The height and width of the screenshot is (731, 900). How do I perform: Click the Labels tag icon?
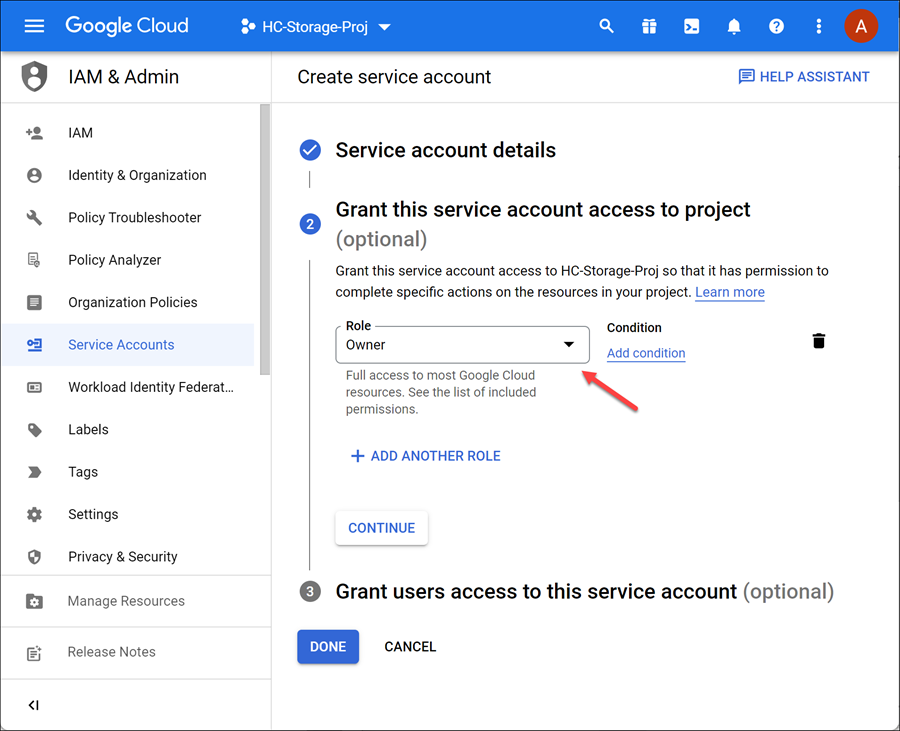point(34,430)
